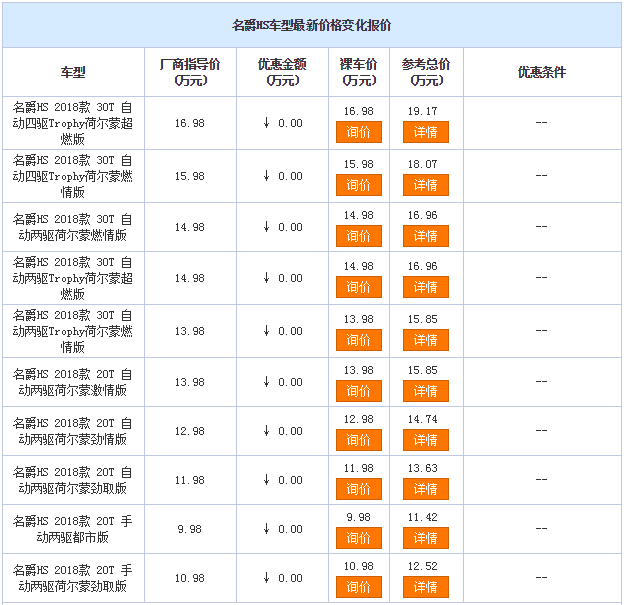Click discount 0.00 in the 9.98 row
The image size is (624, 605).
click(x=291, y=529)
